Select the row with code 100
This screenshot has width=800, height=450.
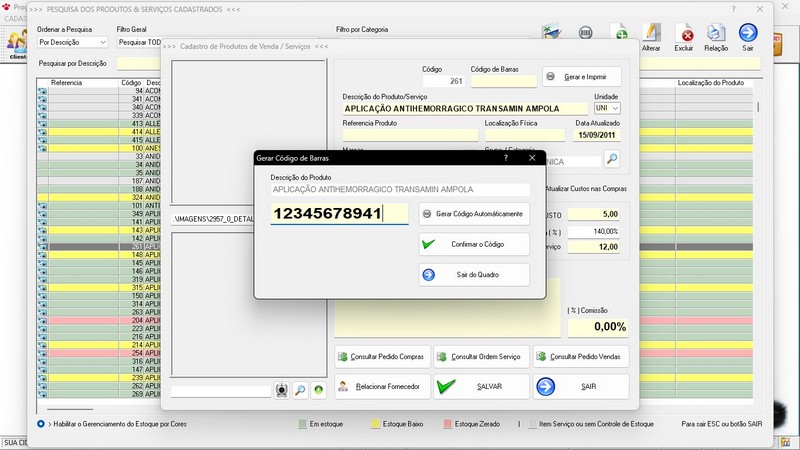click(99, 148)
